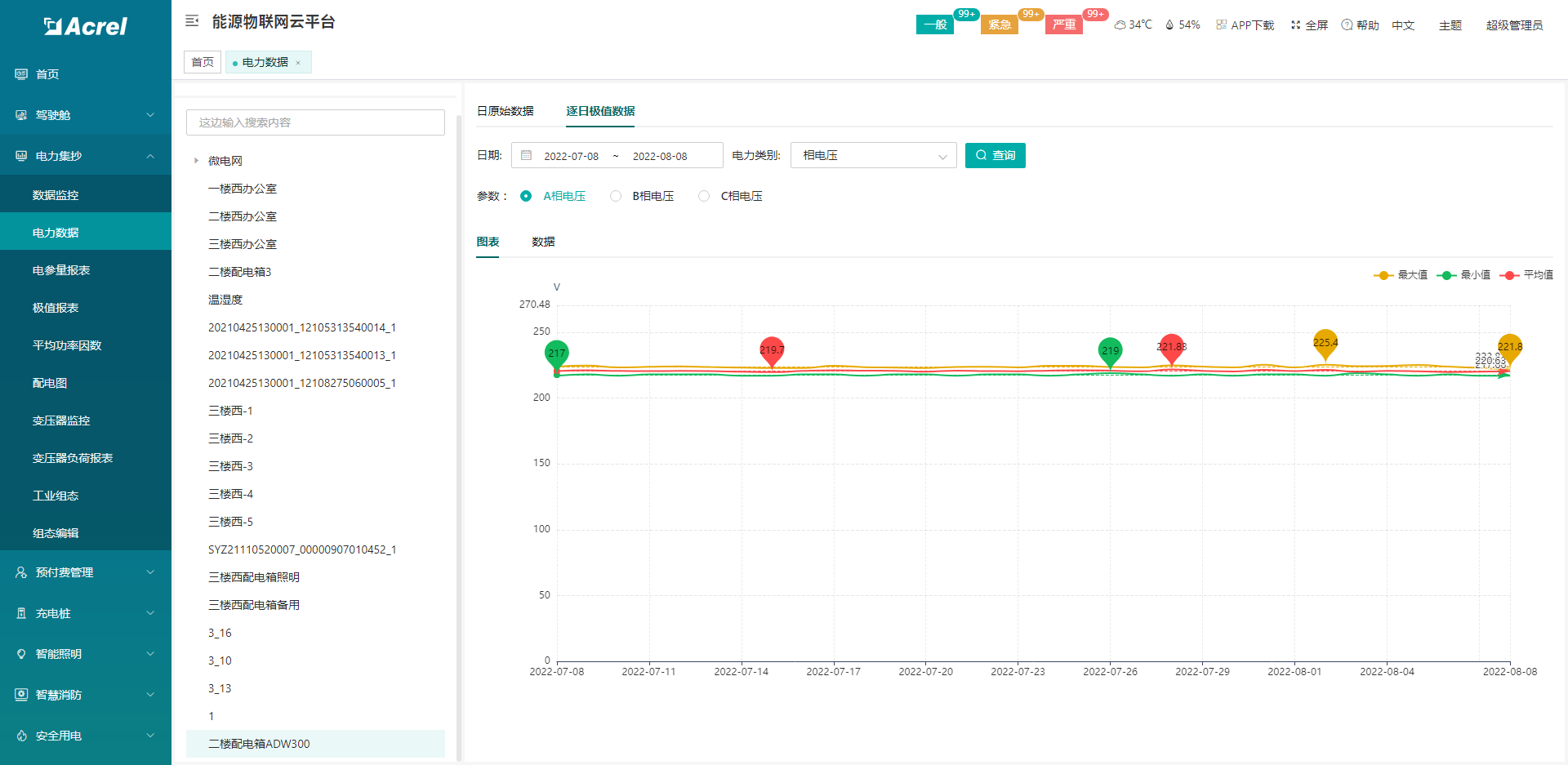Click the smart lighting bulb icon
This screenshot has width=1568, height=765.
[x=22, y=654]
